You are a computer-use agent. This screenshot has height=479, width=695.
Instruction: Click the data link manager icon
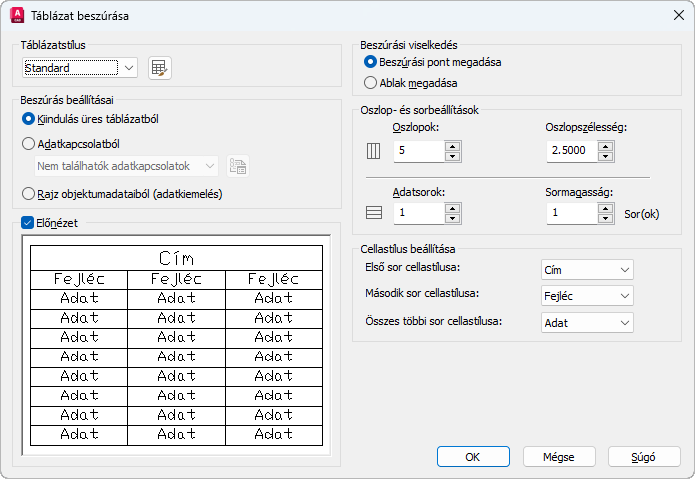tap(237, 166)
